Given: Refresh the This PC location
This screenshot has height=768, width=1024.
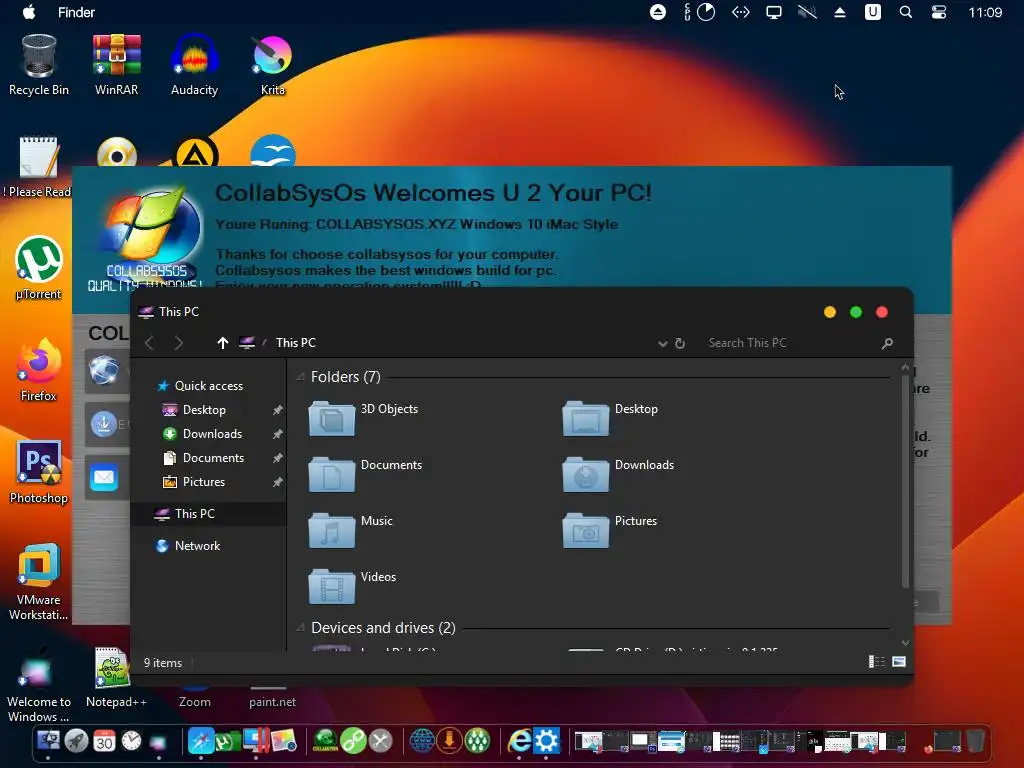Looking at the screenshot, I should (x=680, y=343).
